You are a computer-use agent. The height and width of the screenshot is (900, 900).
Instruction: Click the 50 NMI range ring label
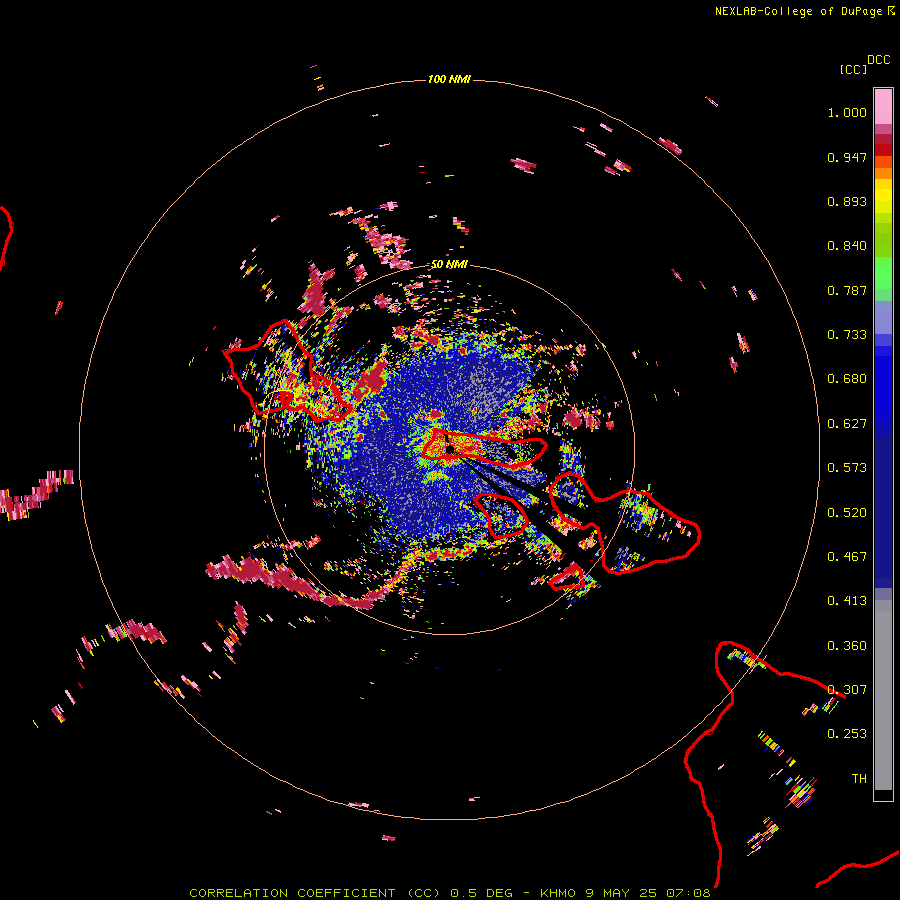coord(449,265)
